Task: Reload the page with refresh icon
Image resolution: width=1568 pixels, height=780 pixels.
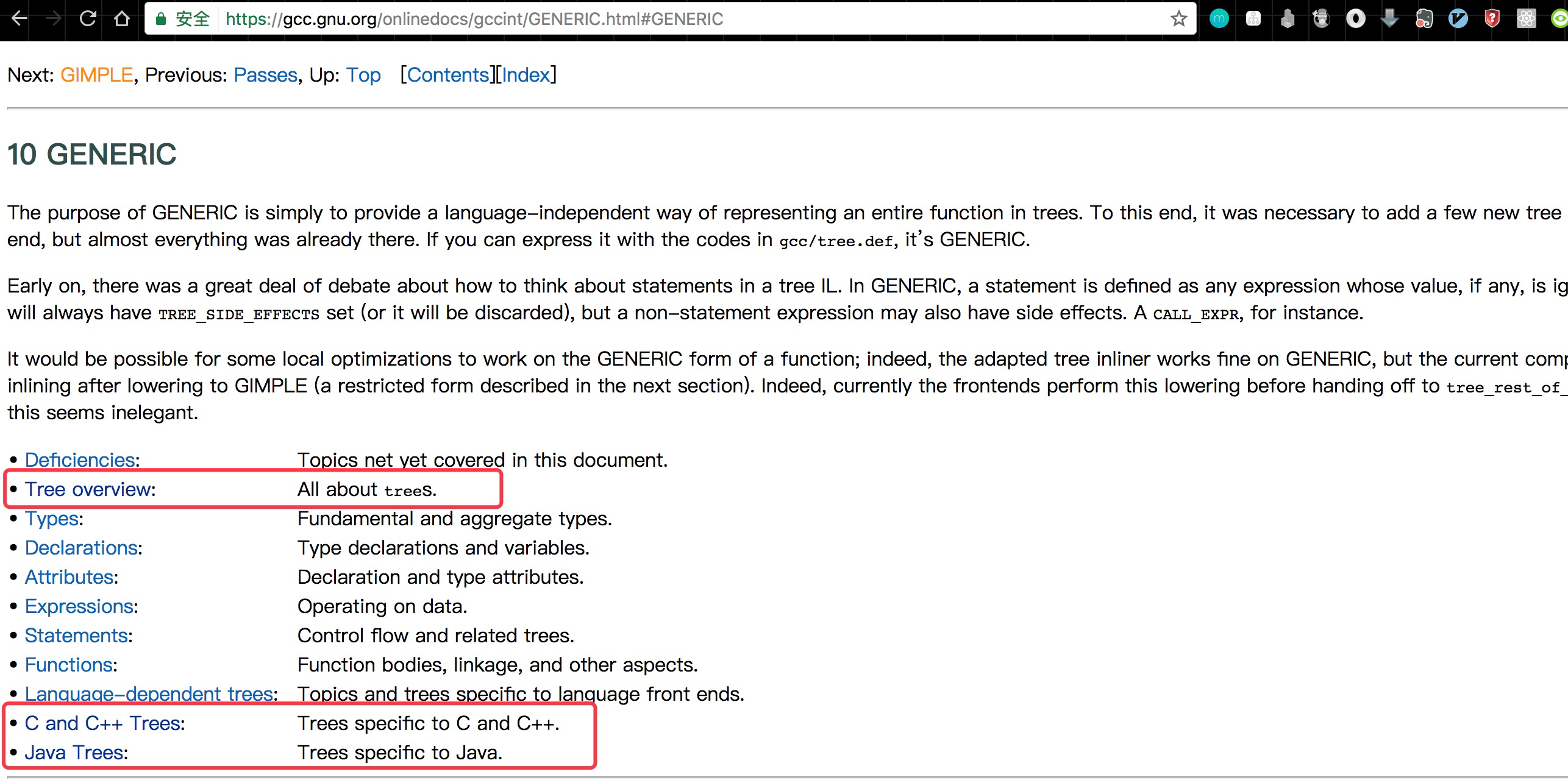Action: tap(88, 19)
